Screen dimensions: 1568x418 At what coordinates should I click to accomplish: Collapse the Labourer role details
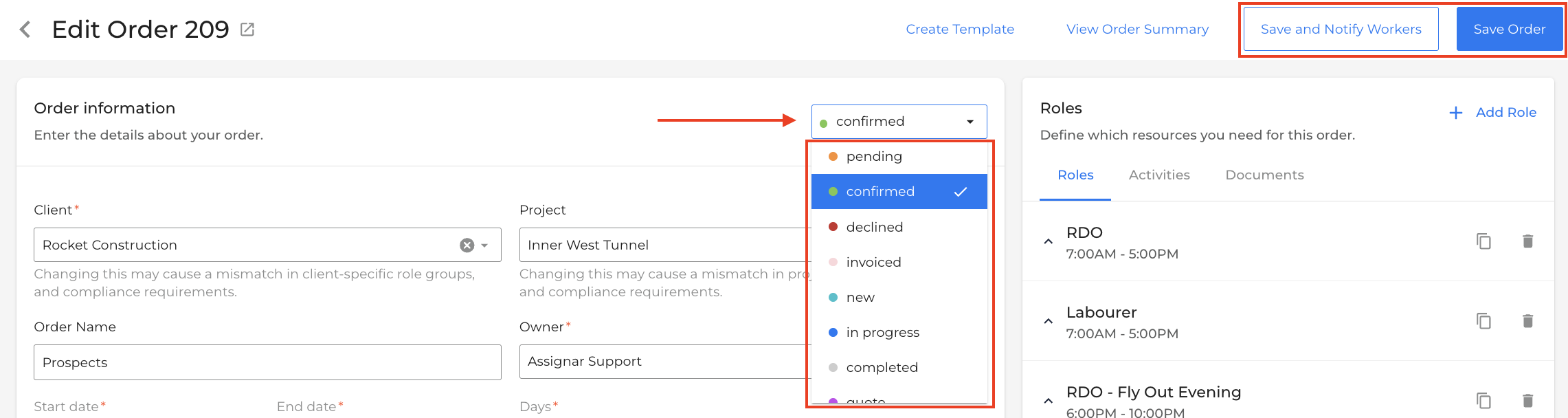point(1048,320)
